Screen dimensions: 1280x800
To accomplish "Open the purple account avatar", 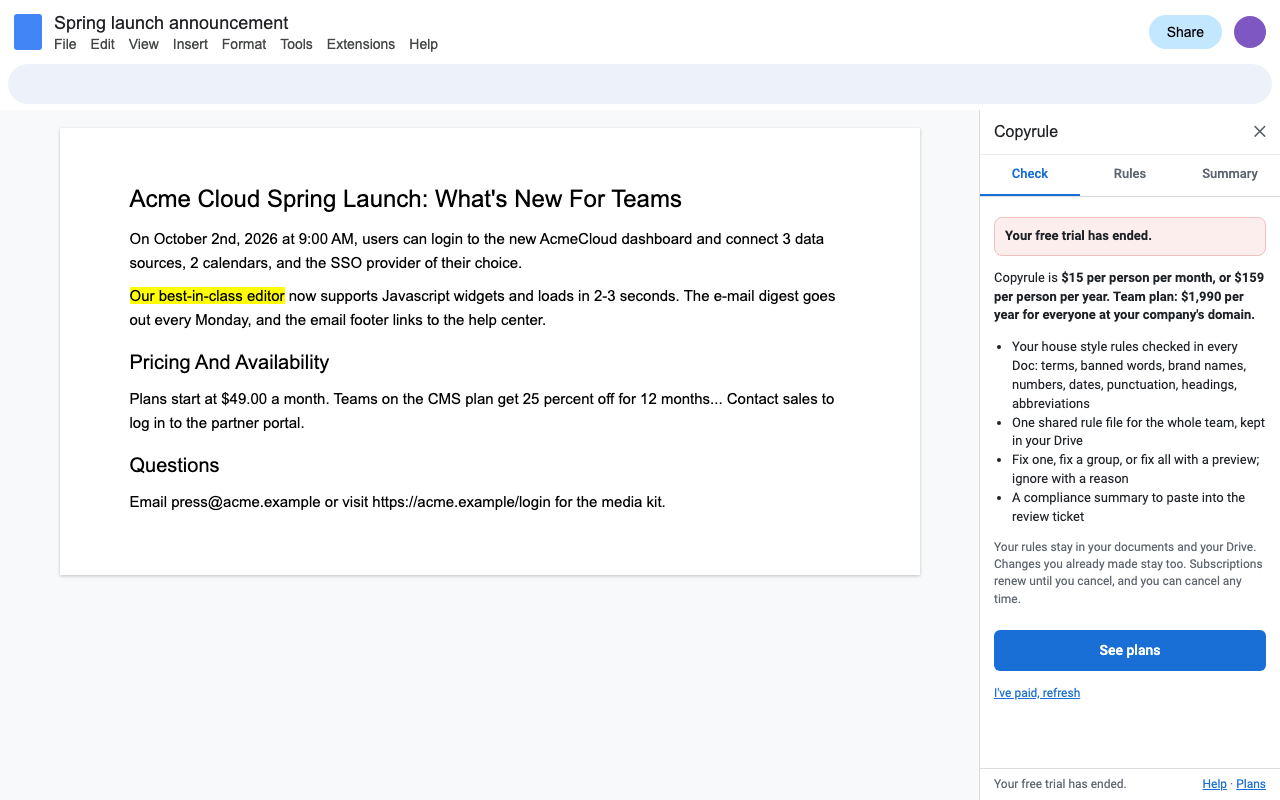I will click(1250, 32).
